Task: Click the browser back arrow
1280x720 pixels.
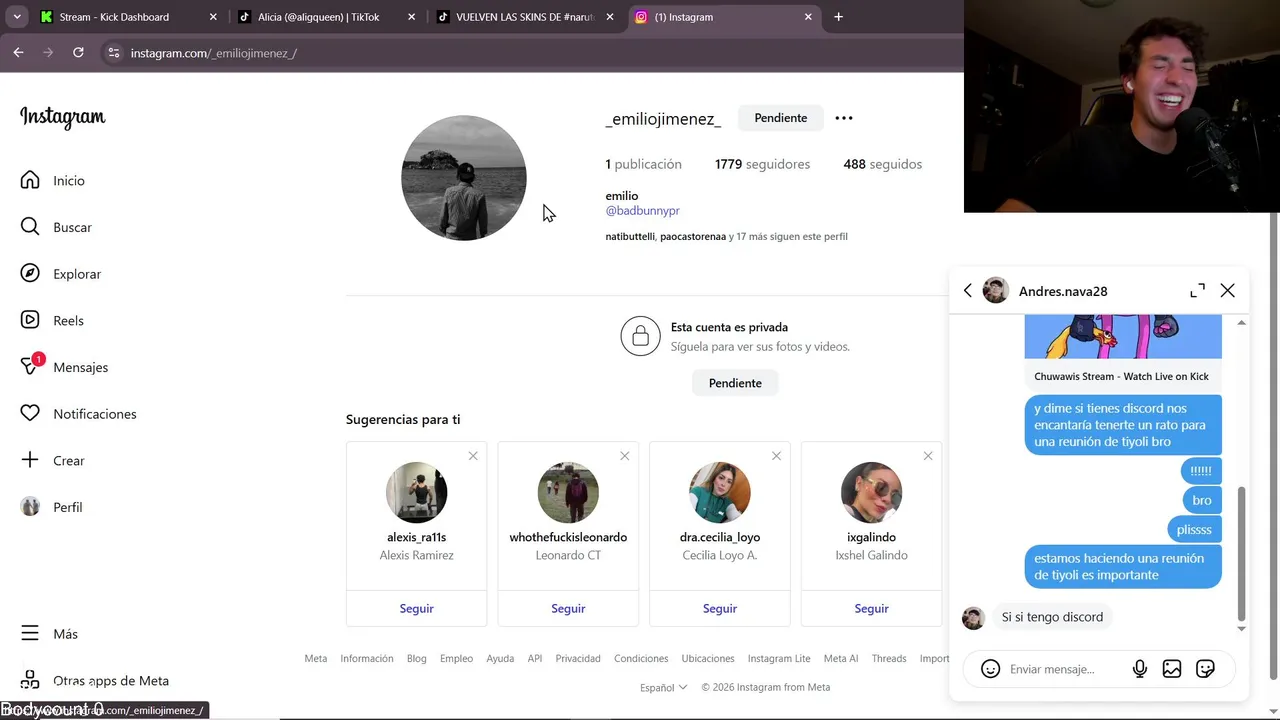Action: tap(18, 52)
